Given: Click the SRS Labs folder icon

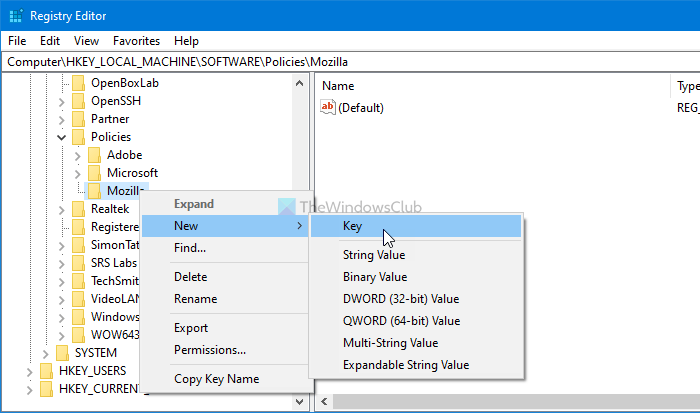Looking at the screenshot, I should [x=79, y=263].
